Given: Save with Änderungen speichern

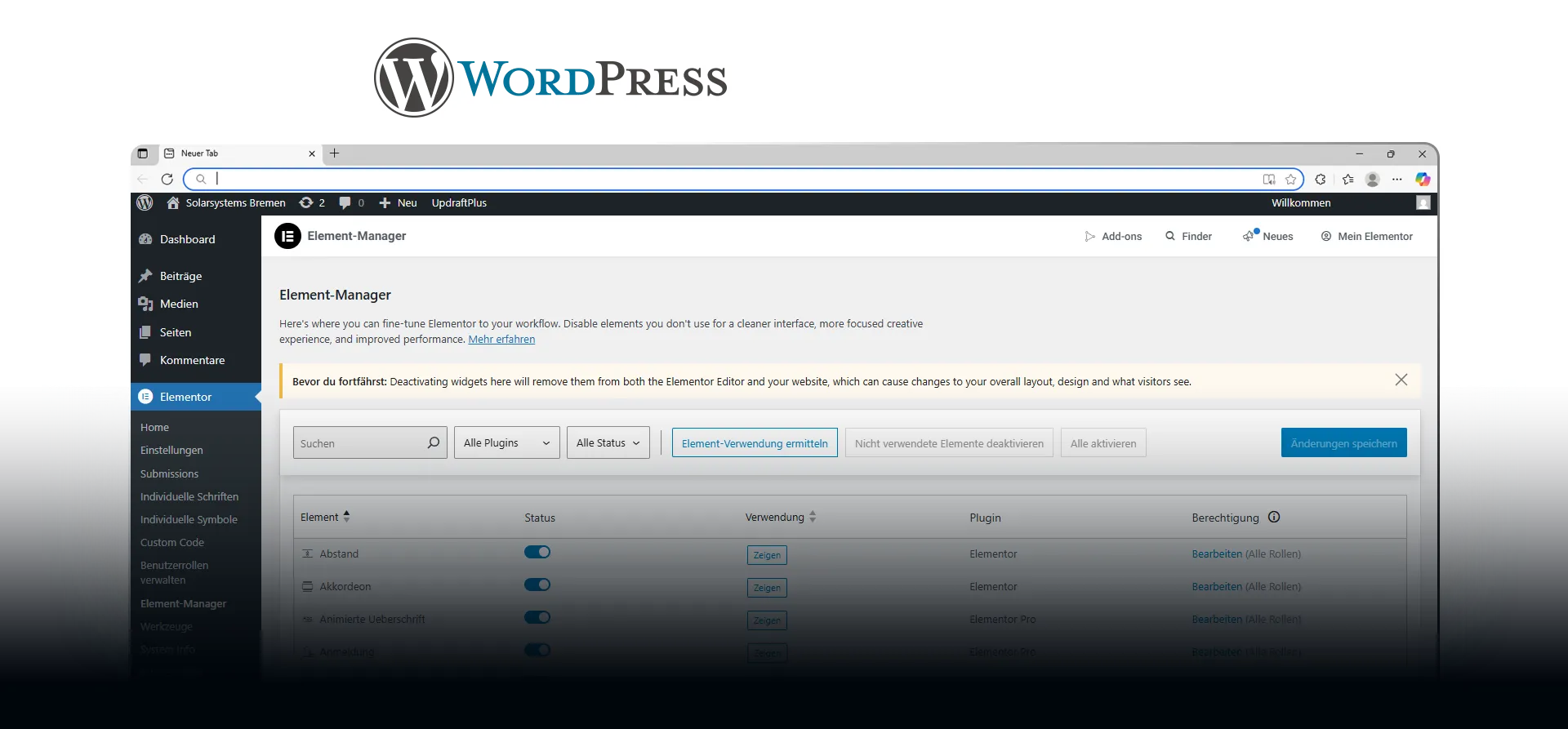Looking at the screenshot, I should 1344,442.
